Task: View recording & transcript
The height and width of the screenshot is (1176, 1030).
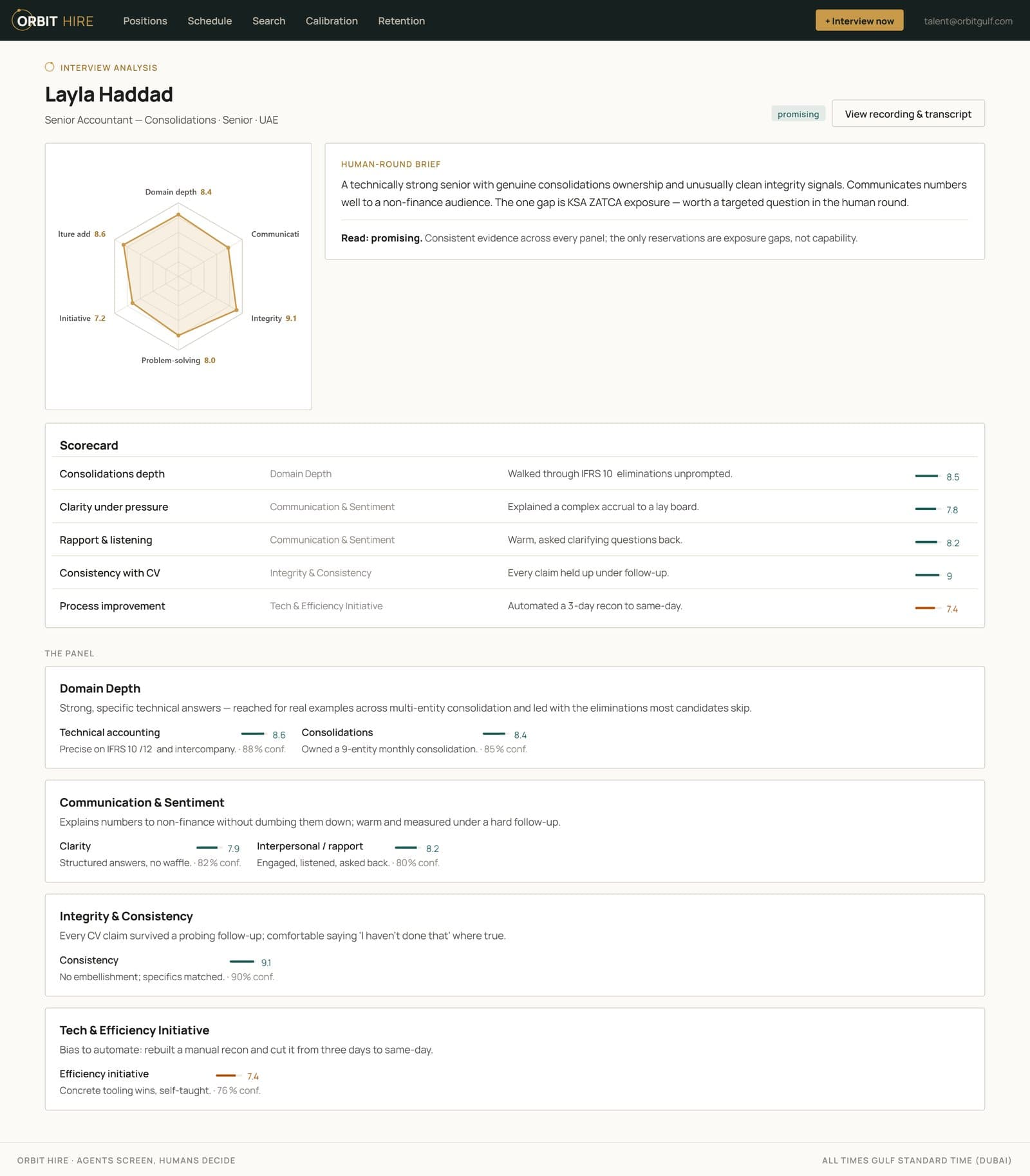Action: (908, 113)
